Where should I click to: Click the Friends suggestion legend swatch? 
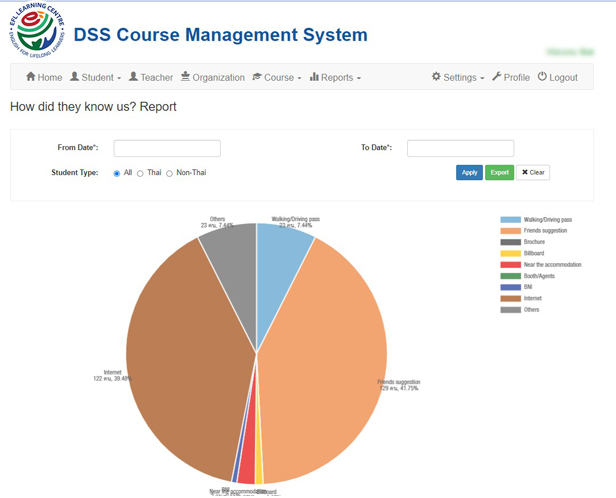[x=510, y=230]
